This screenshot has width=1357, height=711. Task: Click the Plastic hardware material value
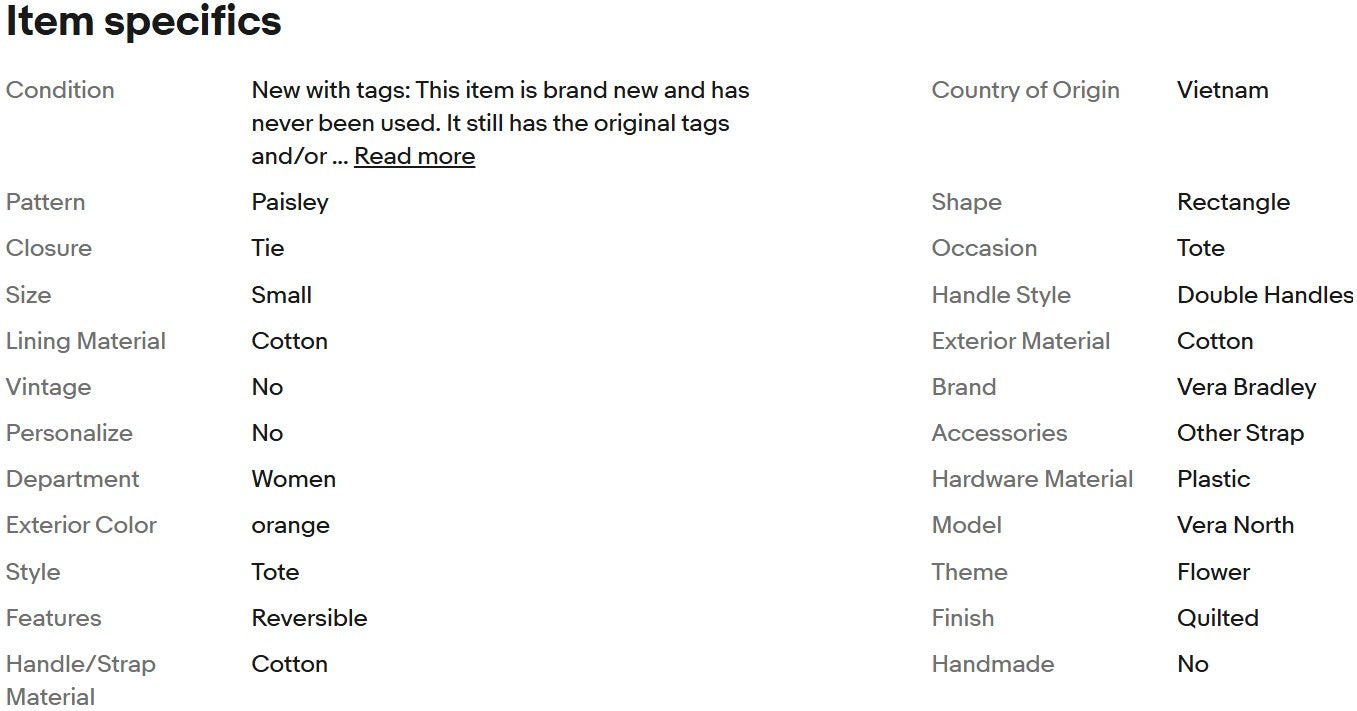[1213, 479]
